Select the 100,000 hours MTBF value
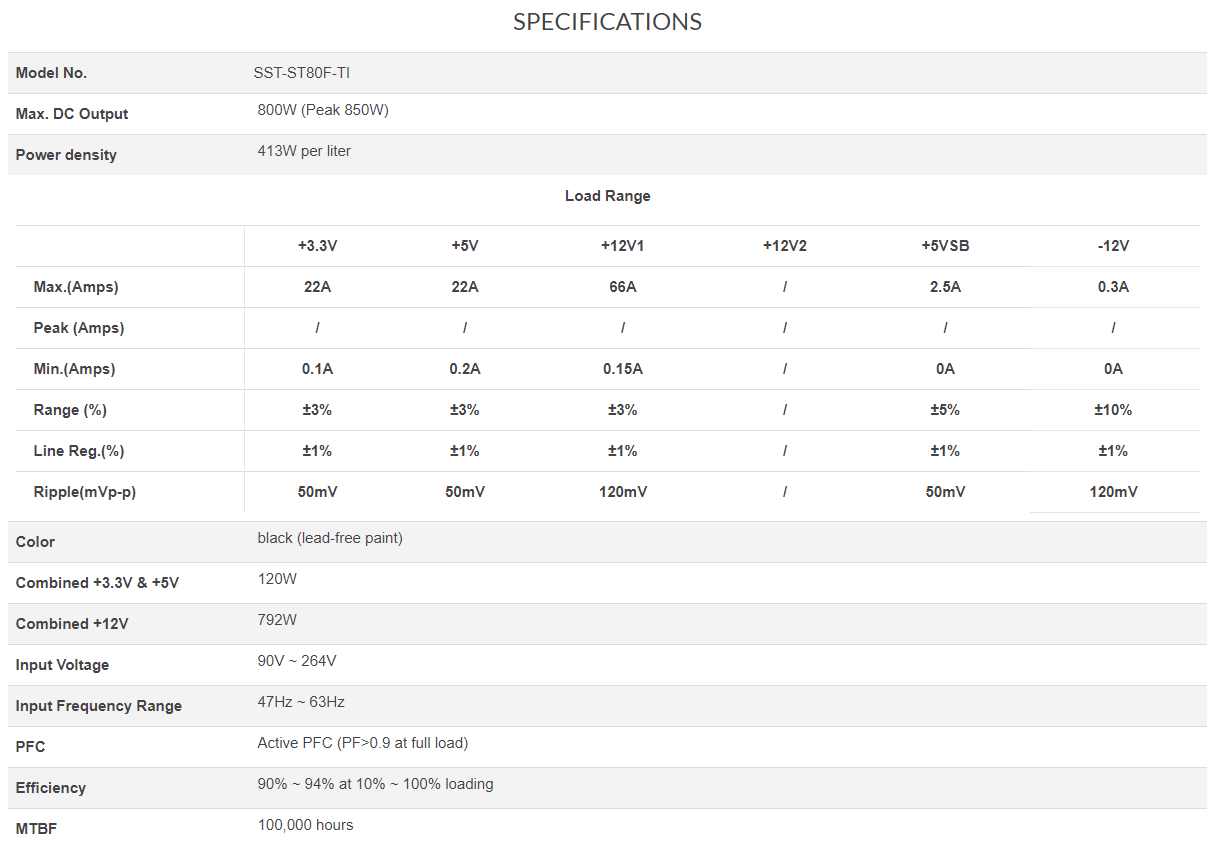Screen dimensions: 1207x846 coord(305,825)
